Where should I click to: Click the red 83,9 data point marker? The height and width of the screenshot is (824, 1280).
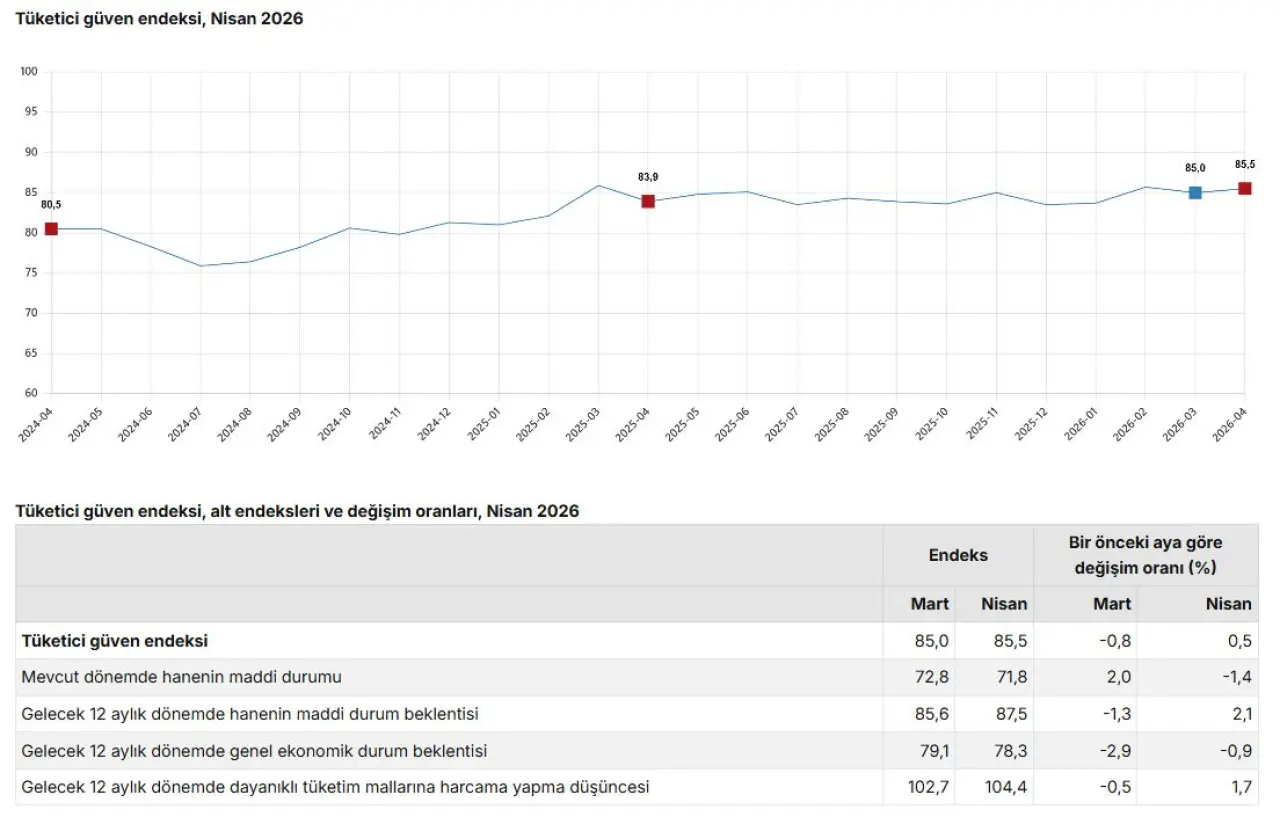click(648, 201)
